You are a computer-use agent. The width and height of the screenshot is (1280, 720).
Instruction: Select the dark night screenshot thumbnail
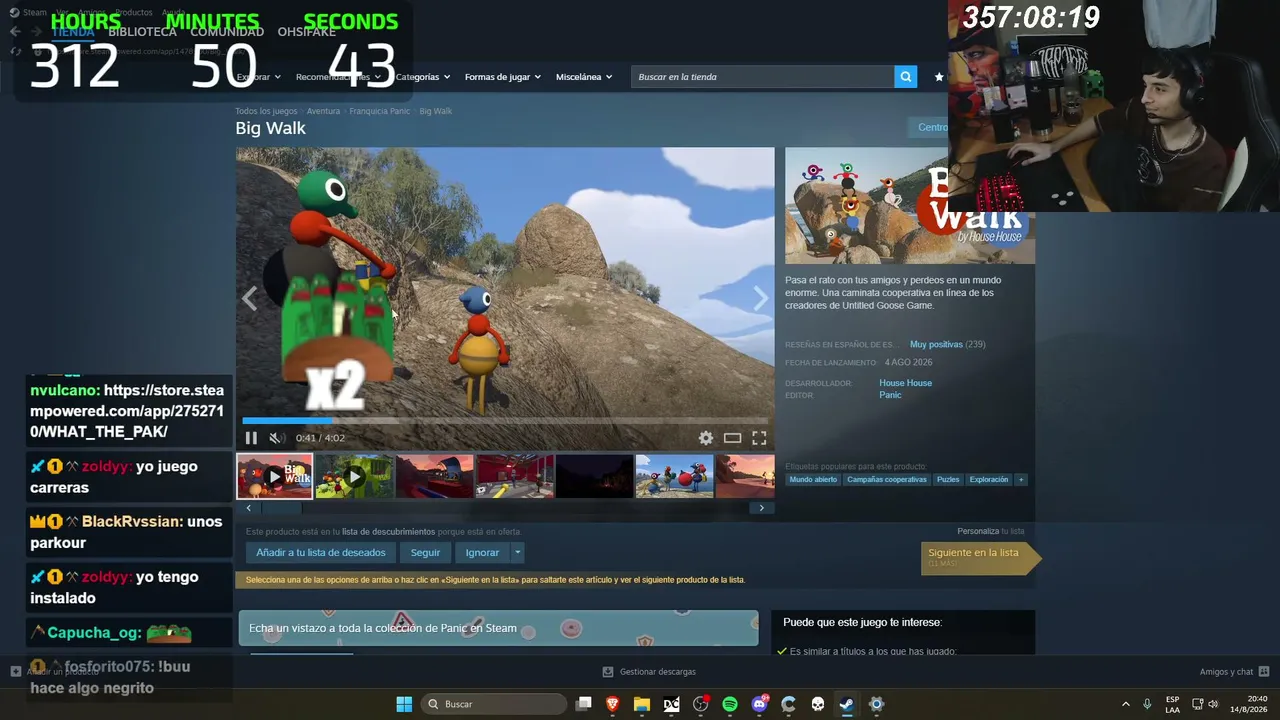pyautogui.click(x=594, y=476)
